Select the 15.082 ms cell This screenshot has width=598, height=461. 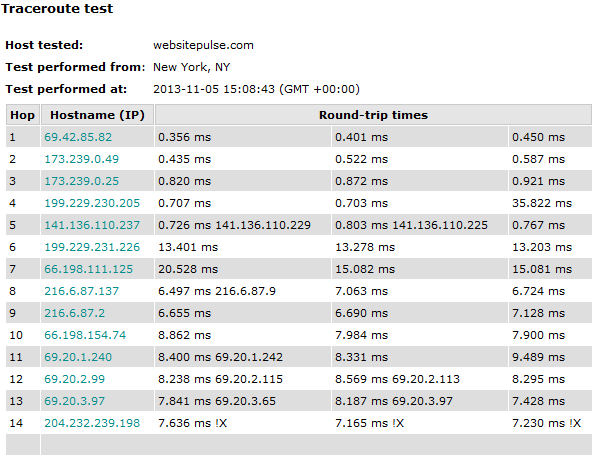coord(420,269)
